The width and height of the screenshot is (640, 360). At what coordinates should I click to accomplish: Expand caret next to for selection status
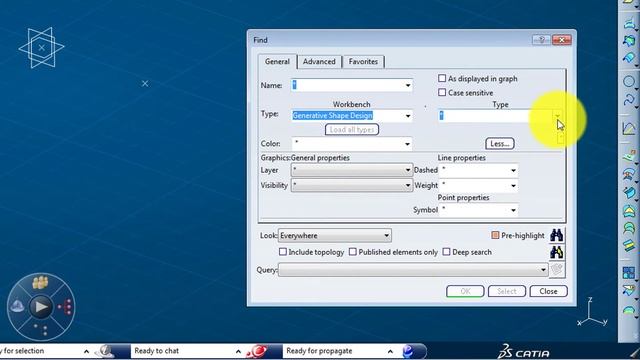pos(86,351)
